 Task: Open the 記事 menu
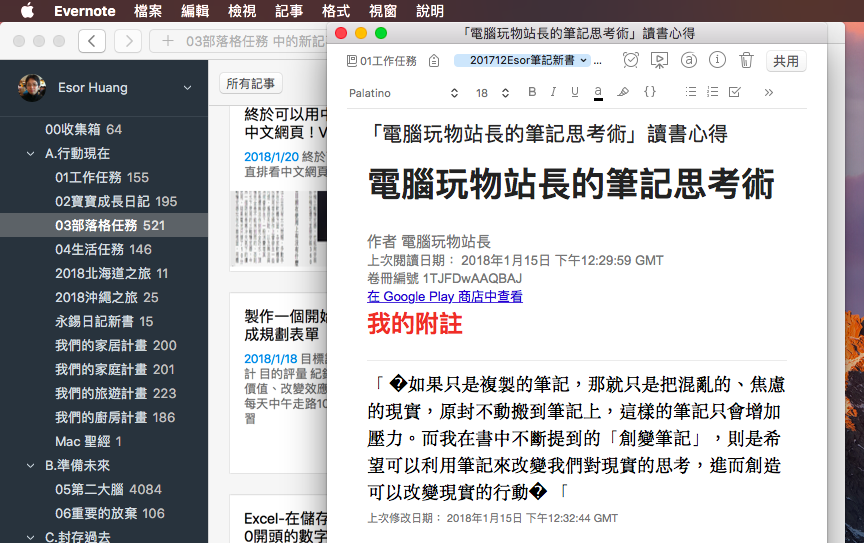[x=289, y=11]
